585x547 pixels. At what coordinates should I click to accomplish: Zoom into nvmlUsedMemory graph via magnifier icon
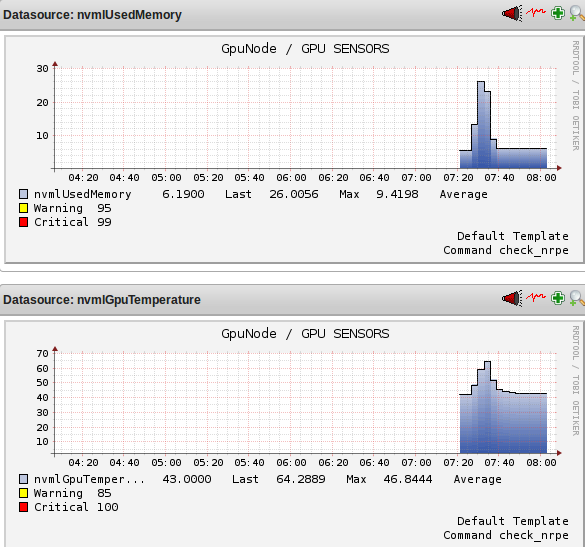coord(577,14)
